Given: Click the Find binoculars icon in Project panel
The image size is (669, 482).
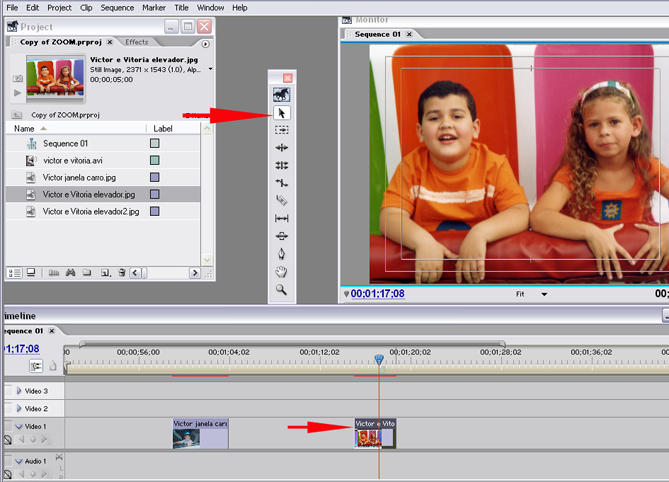Looking at the screenshot, I should click(x=71, y=272).
